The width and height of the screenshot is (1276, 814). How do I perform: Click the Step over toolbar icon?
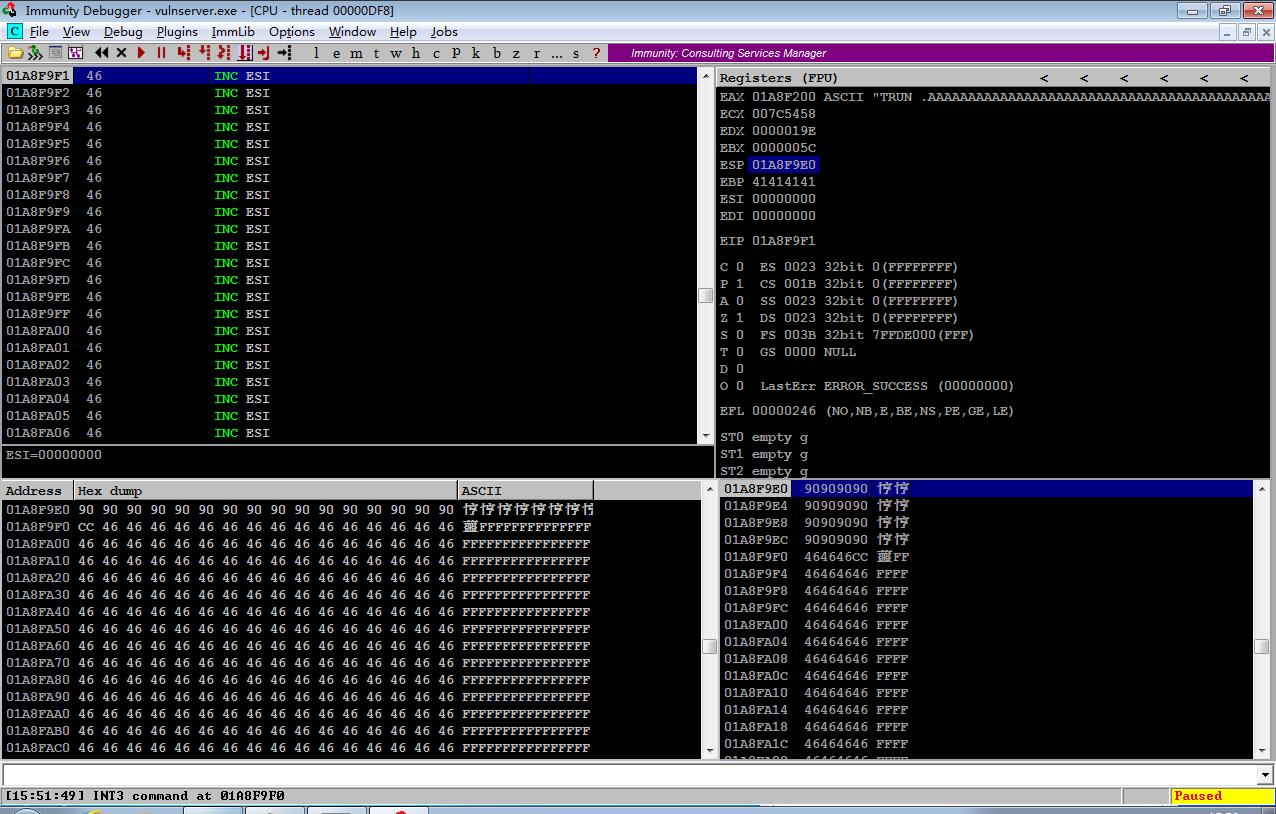tap(204, 53)
